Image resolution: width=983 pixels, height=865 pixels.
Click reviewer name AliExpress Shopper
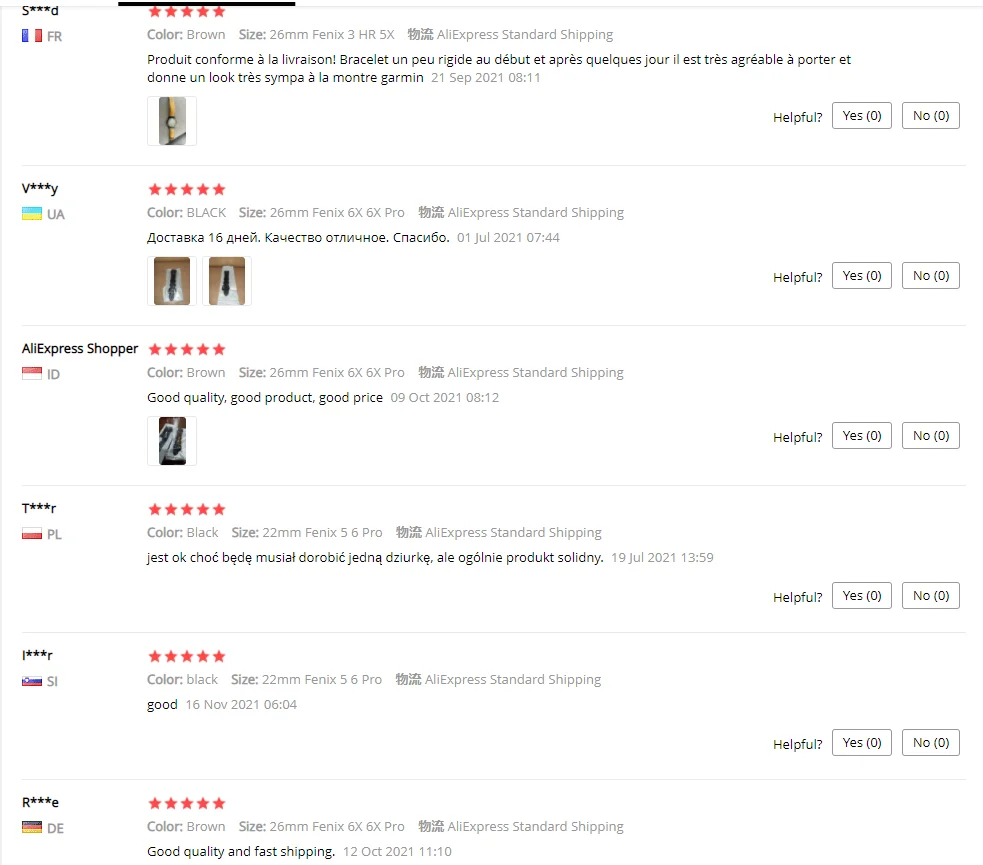[x=80, y=349]
